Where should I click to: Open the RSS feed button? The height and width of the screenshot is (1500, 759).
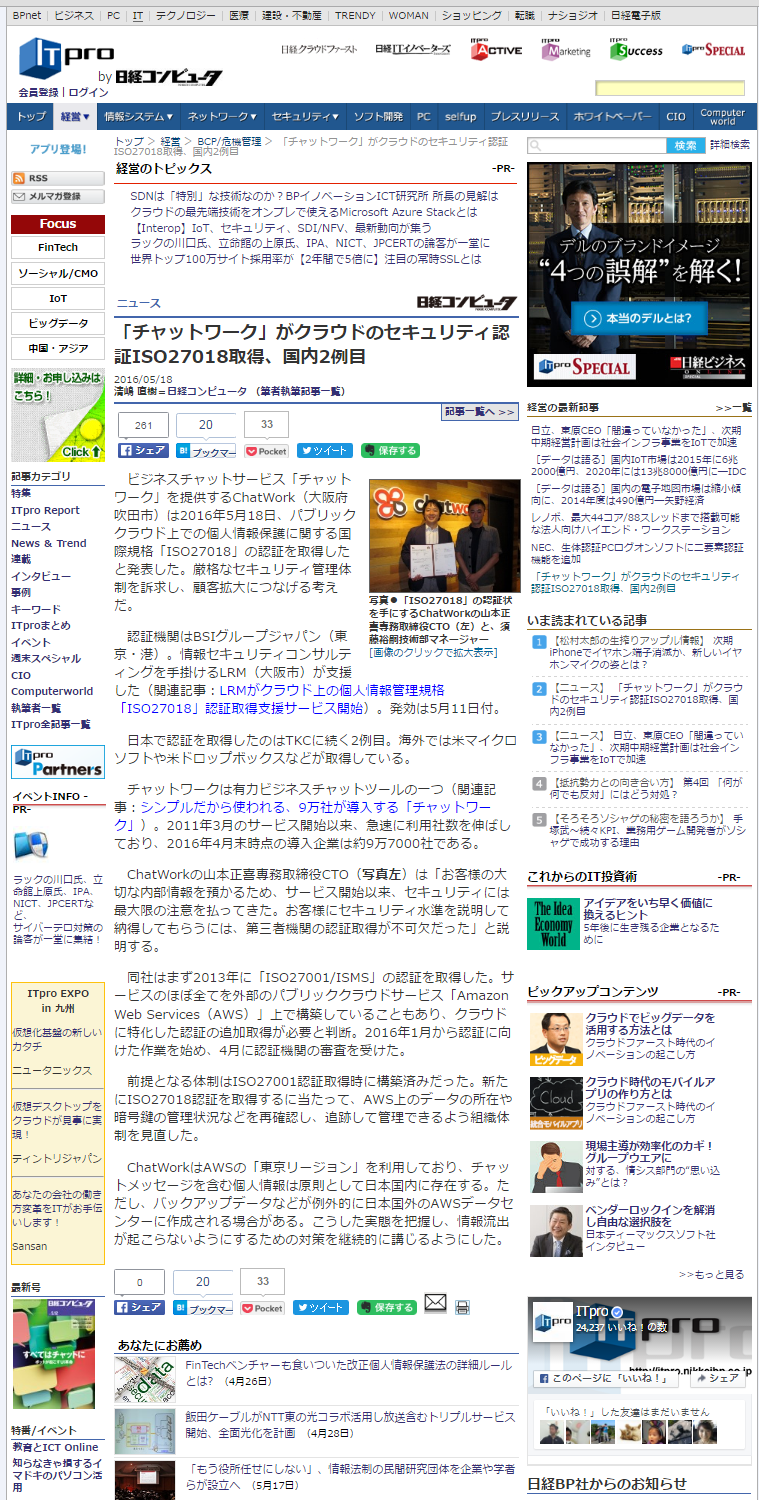[57, 178]
